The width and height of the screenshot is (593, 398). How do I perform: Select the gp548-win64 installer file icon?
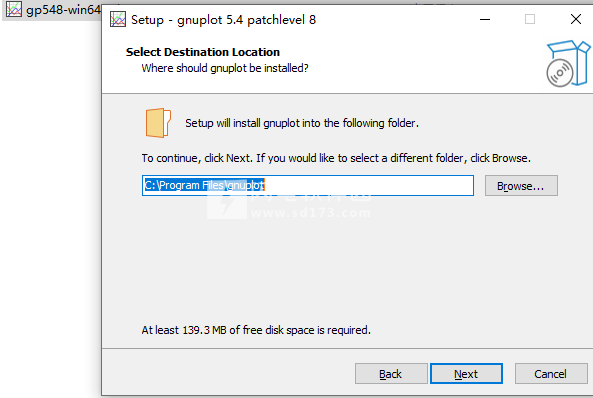coord(14,9)
